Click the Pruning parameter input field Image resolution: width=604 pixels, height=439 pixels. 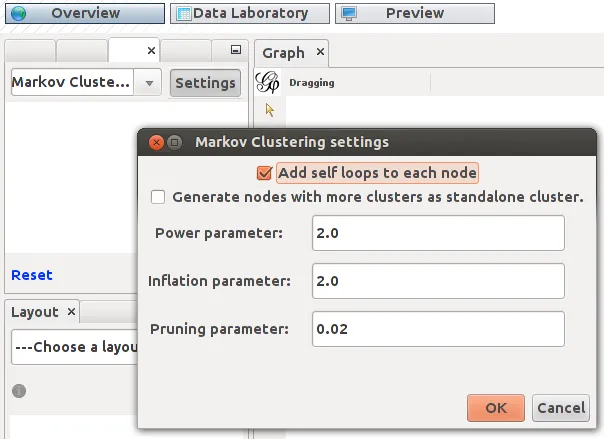click(438, 329)
